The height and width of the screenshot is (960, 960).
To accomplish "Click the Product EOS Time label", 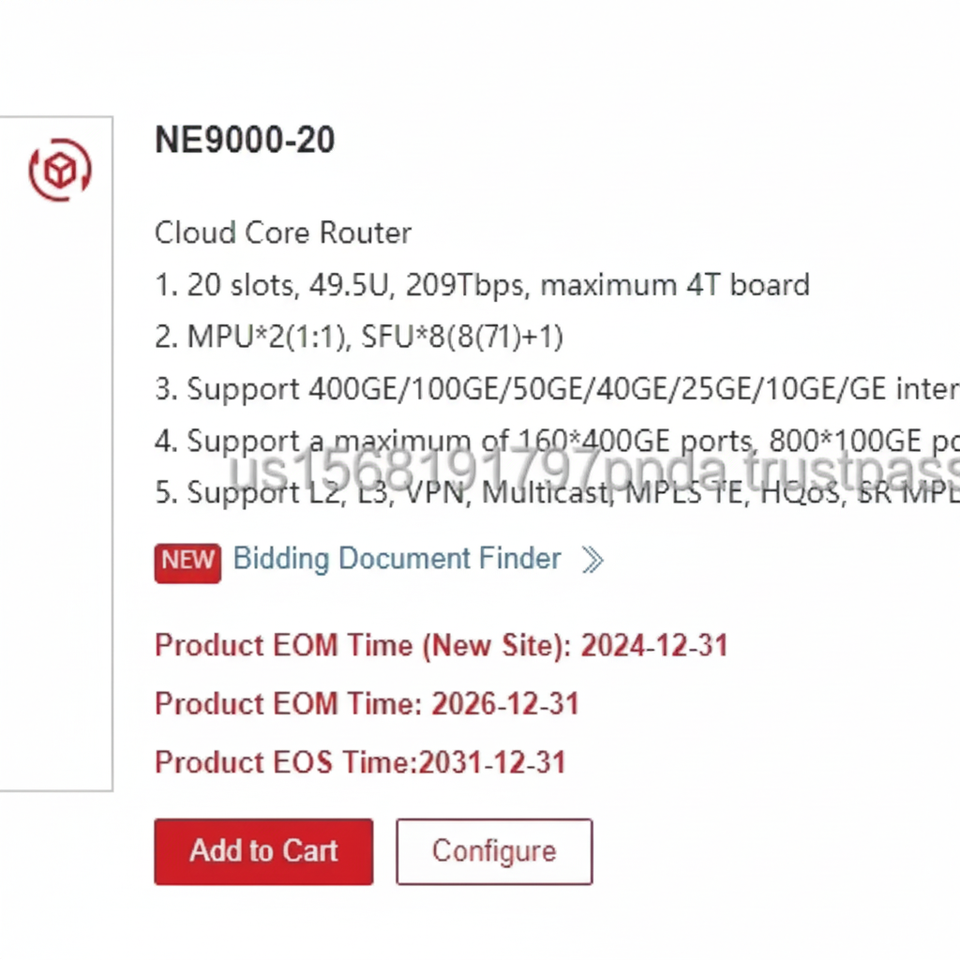I will coord(286,763).
